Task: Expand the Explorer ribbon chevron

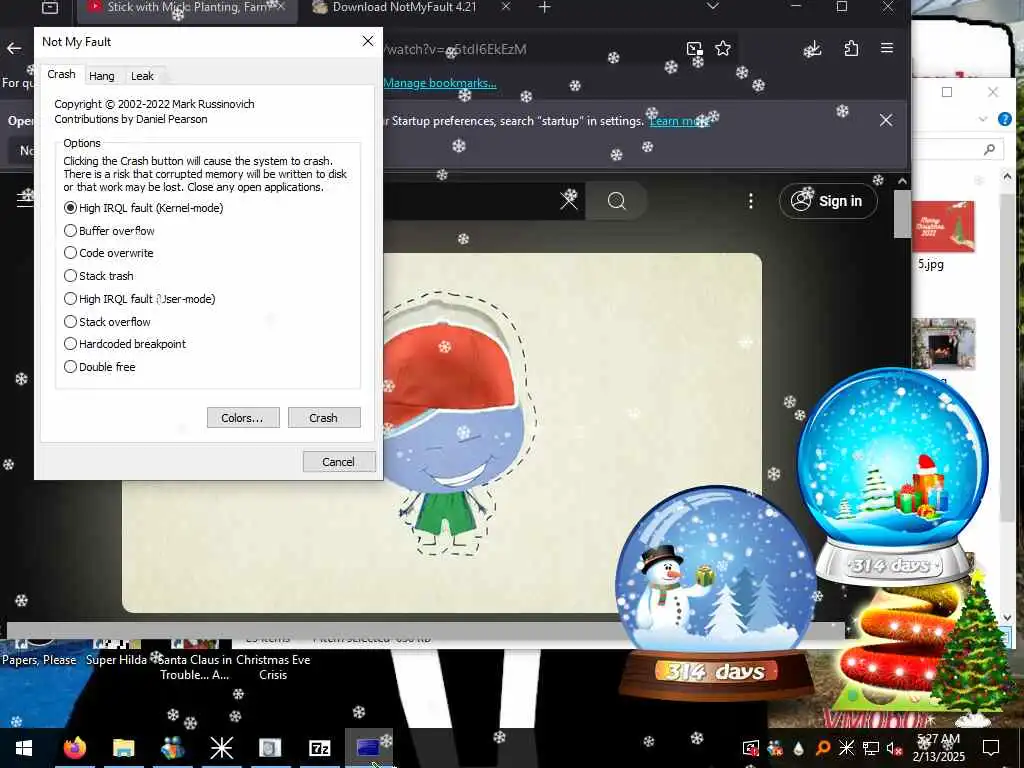Action: click(983, 119)
